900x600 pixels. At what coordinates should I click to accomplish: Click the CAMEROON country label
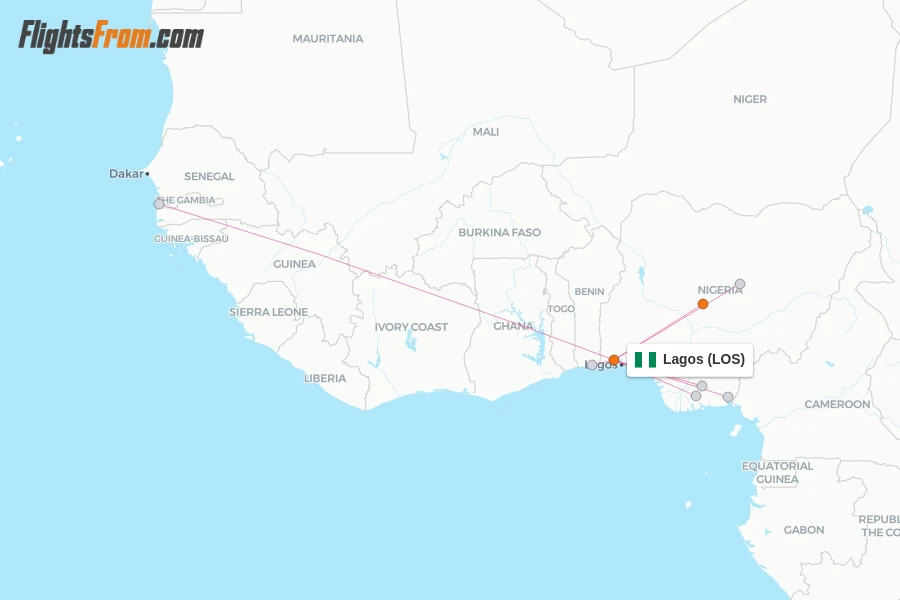pos(837,404)
